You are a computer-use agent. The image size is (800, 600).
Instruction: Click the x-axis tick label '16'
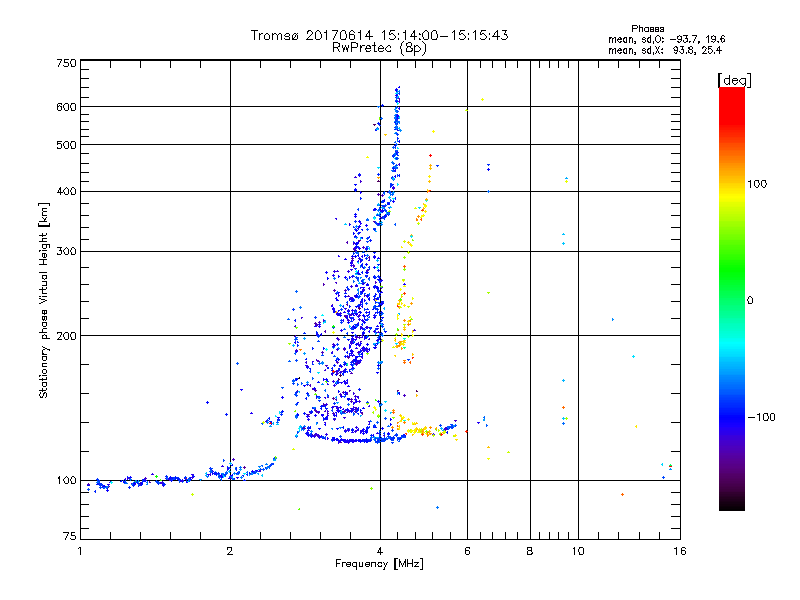pyautogui.click(x=680, y=551)
